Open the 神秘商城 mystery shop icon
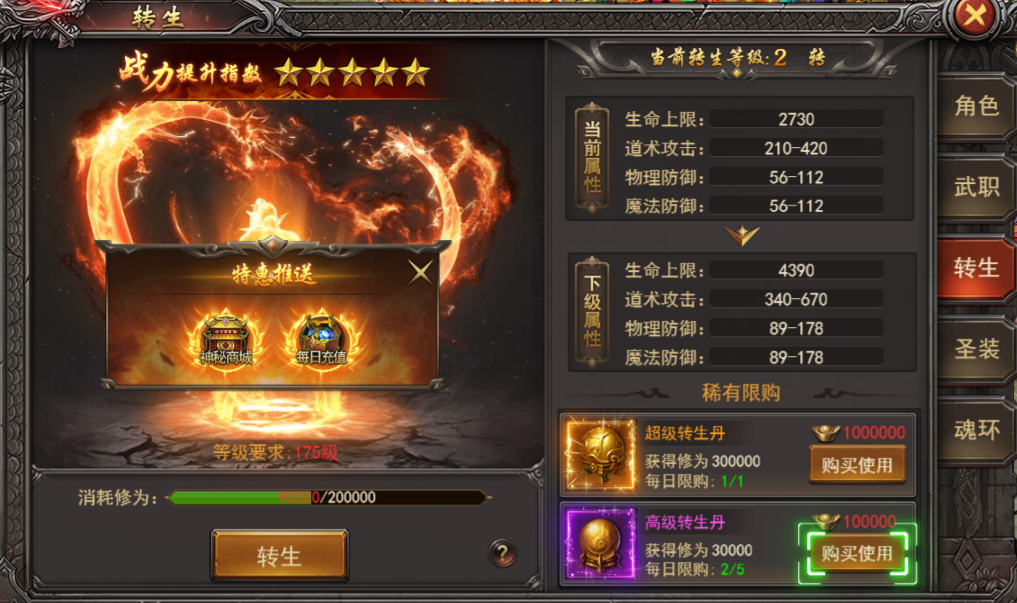Image resolution: width=1017 pixels, height=603 pixels. click(x=226, y=340)
